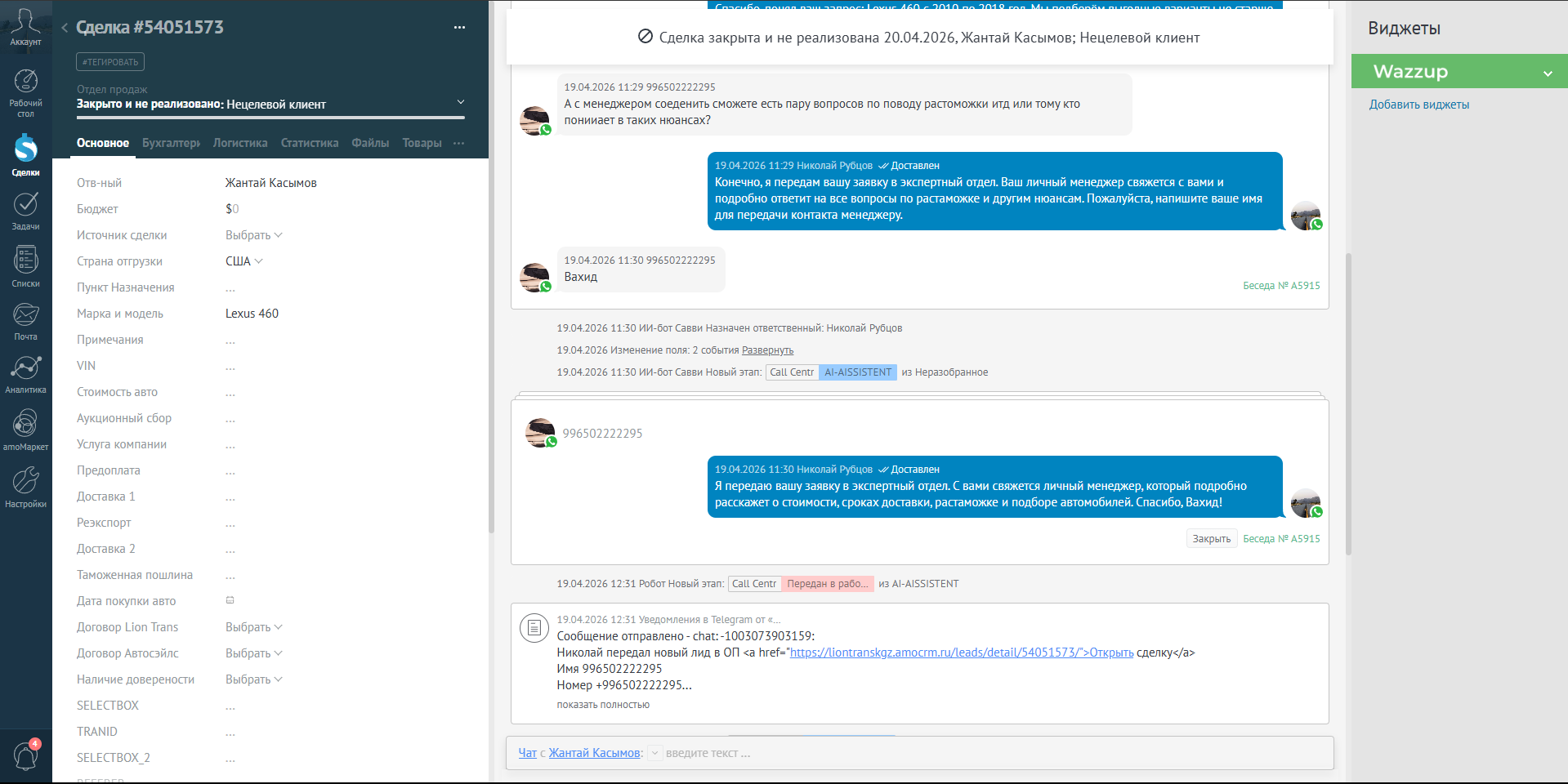Open the deal stage dropdown chevron
Viewport: 1568px width, 784px height.
[461, 102]
